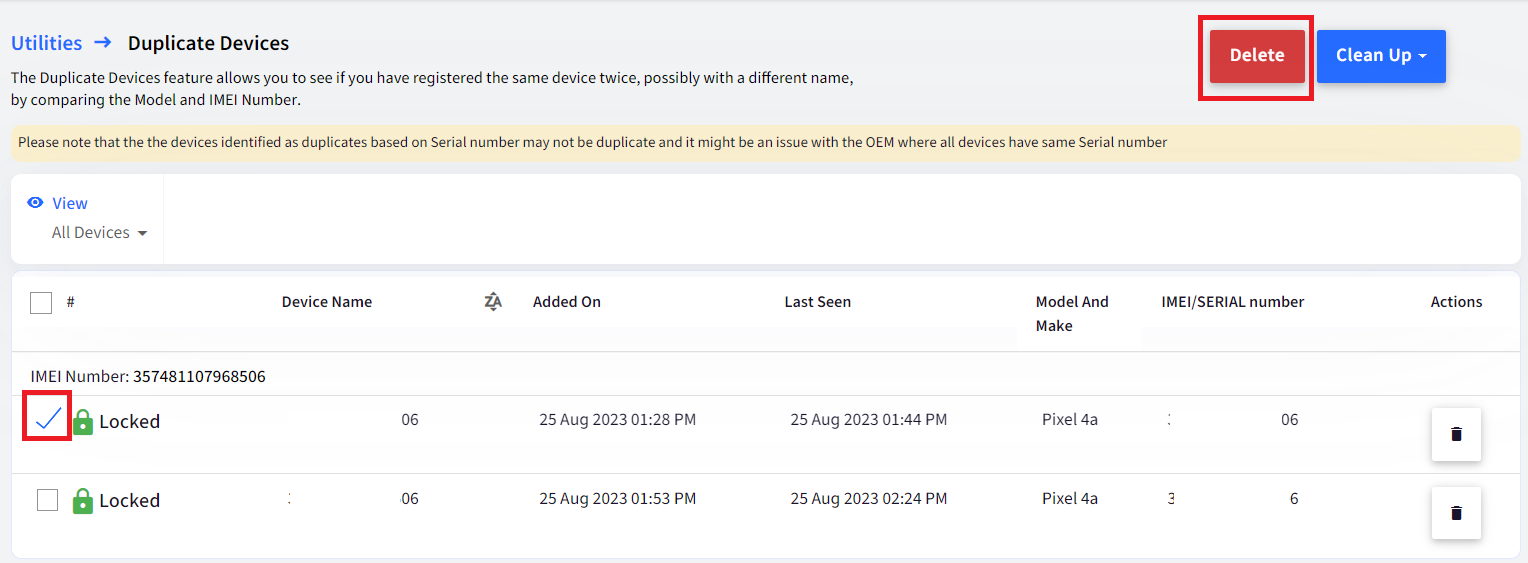1528x563 pixels.
Task: Click '25 Aug 2023 01:28 PM' cell
Action: (x=617, y=420)
